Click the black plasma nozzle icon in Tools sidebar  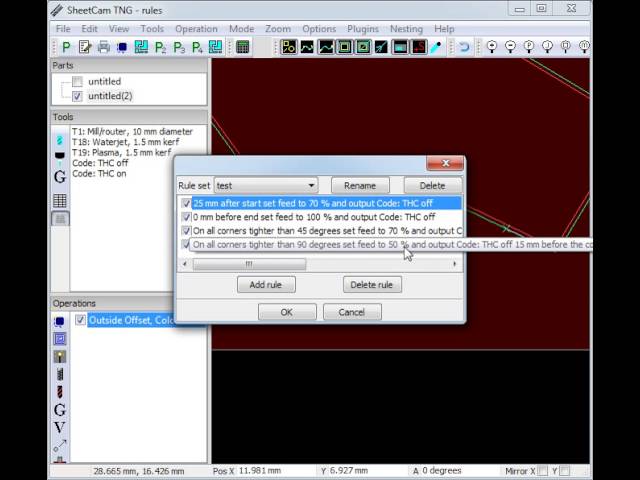[60, 158]
